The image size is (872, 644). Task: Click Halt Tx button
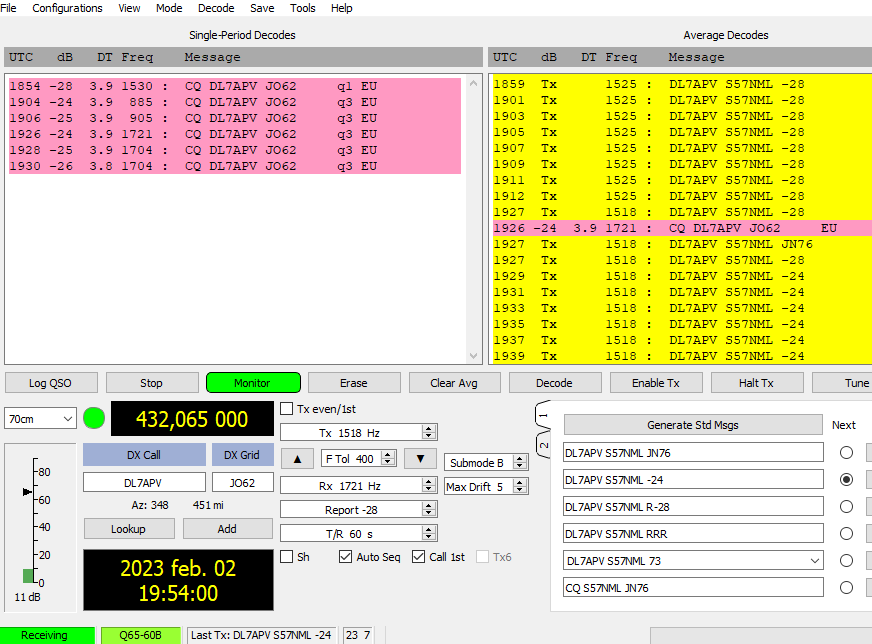[x=756, y=383]
